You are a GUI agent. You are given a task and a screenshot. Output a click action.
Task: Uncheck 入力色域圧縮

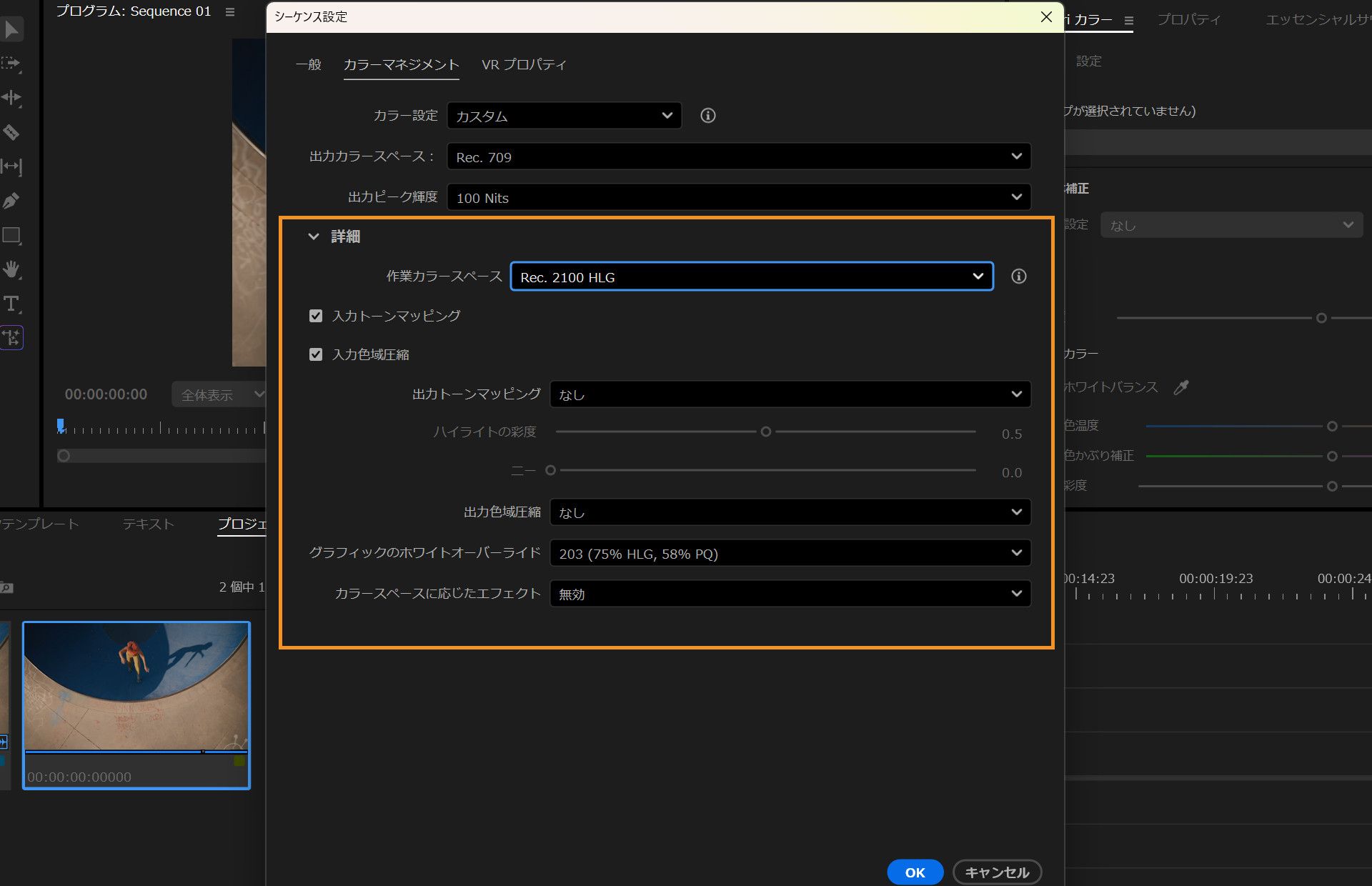[x=316, y=354]
